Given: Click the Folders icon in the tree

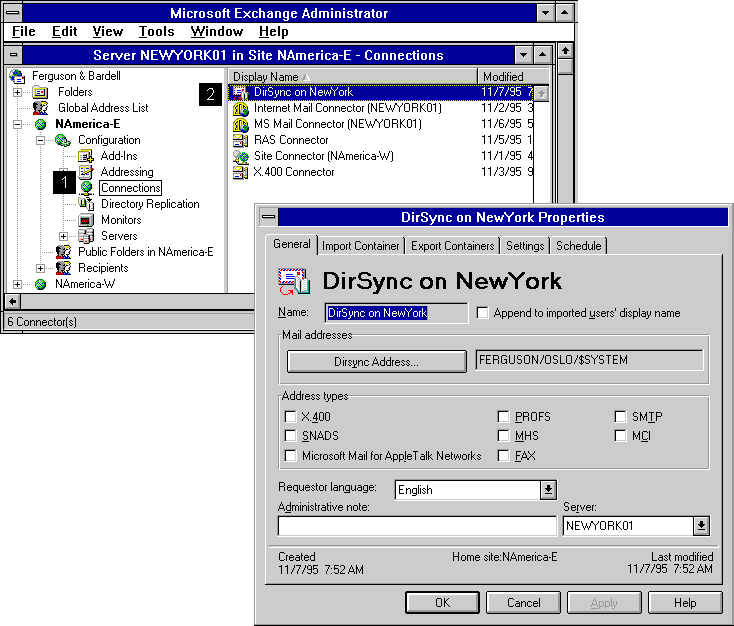Looking at the screenshot, I should pyautogui.click(x=40, y=92).
